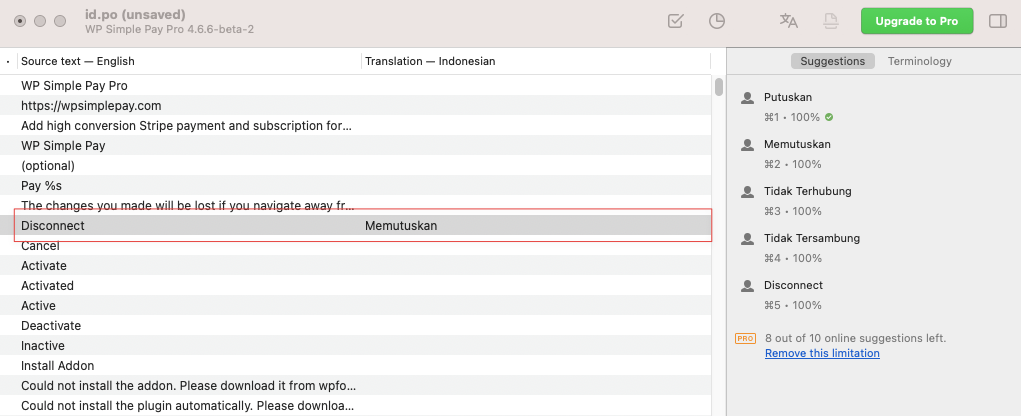Screen dimensions: 1021x416
Task: Select 'Could not install the plugin automatically' row
Action: pyautogui.click(x=356, y=406)
